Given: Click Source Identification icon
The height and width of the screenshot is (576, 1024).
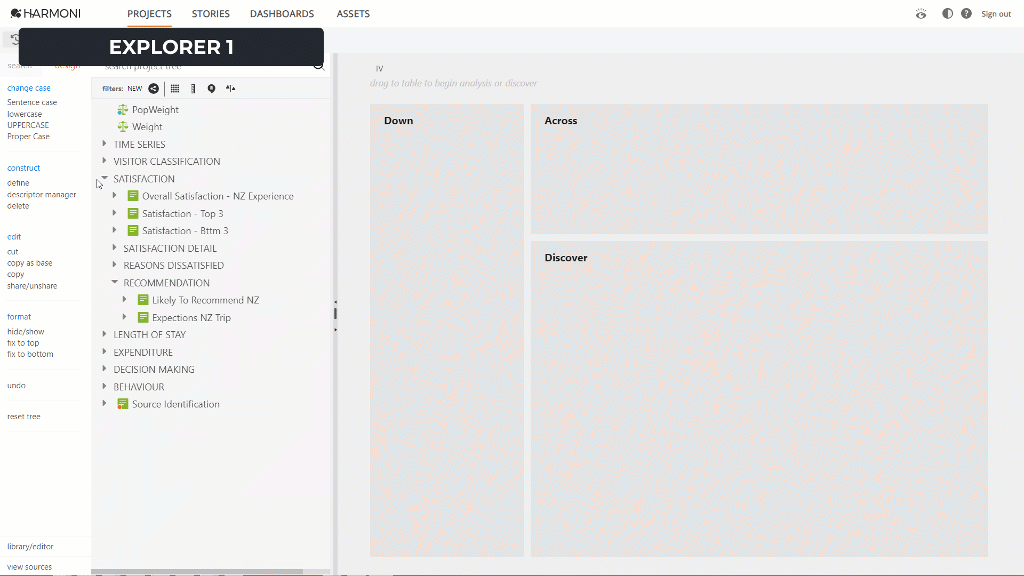Looking at the screenshot, I should [x=123, y=404].
